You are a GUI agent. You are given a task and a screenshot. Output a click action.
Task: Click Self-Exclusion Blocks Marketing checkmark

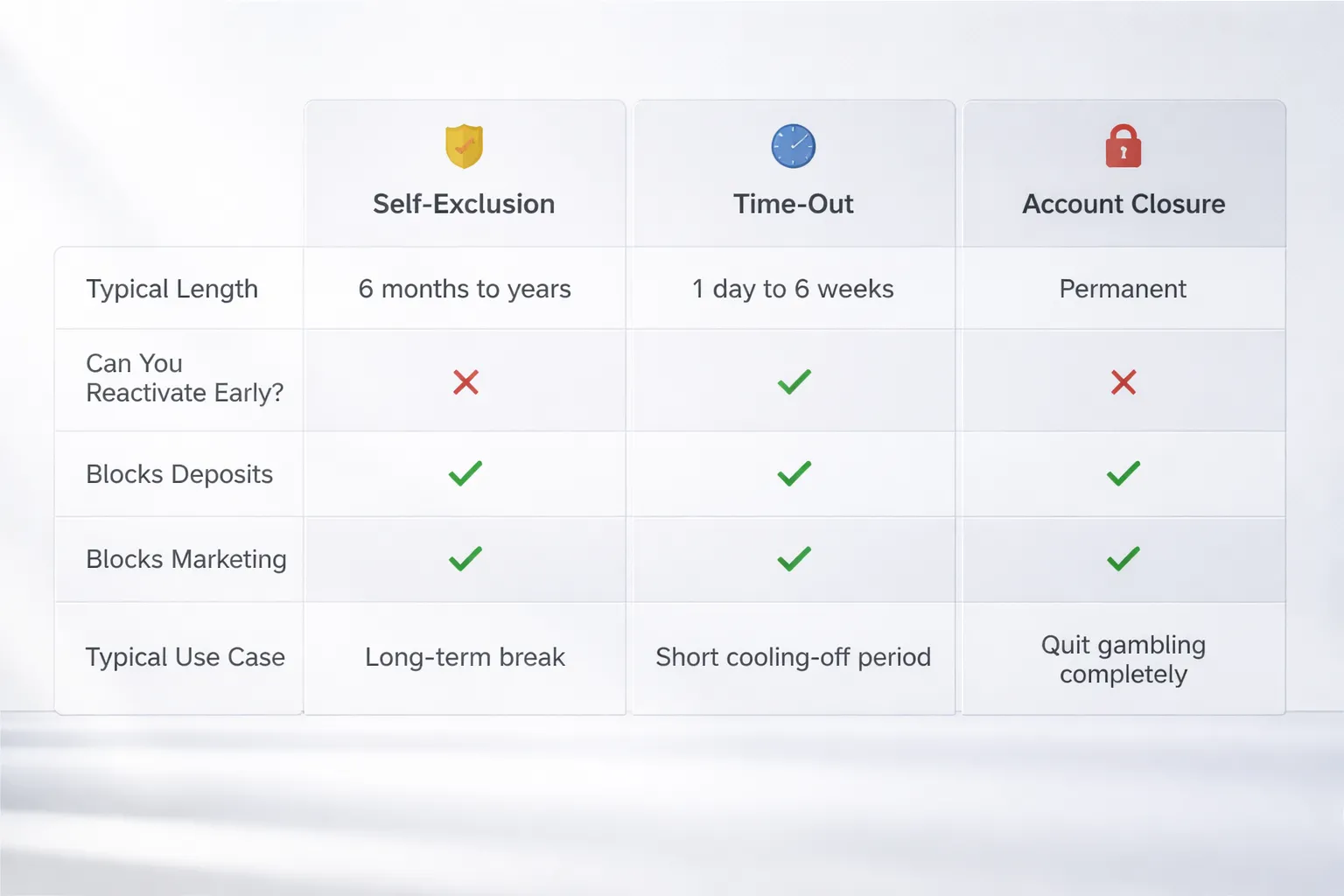465,558
